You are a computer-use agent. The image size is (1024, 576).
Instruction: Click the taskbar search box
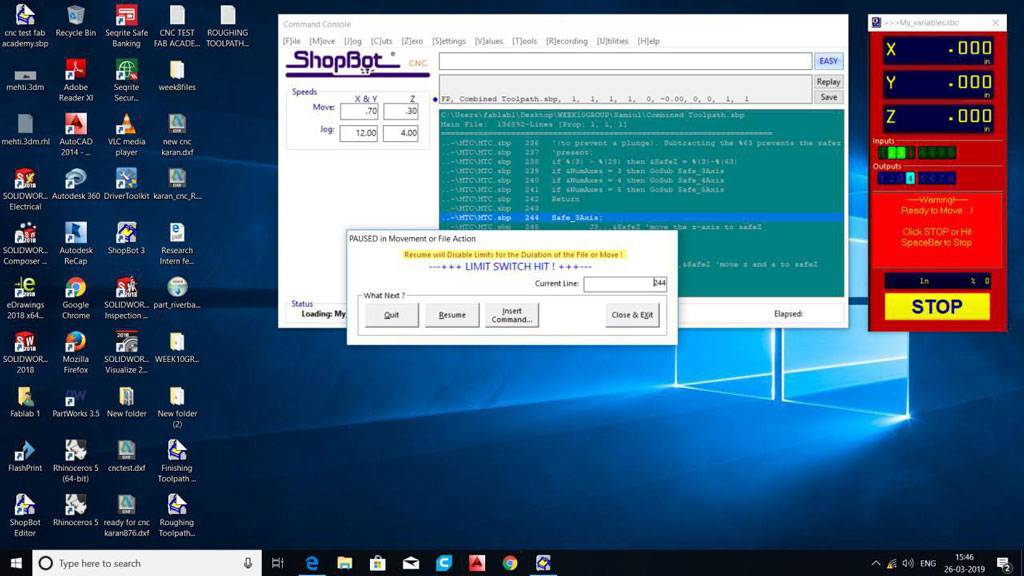pos(147,563)
